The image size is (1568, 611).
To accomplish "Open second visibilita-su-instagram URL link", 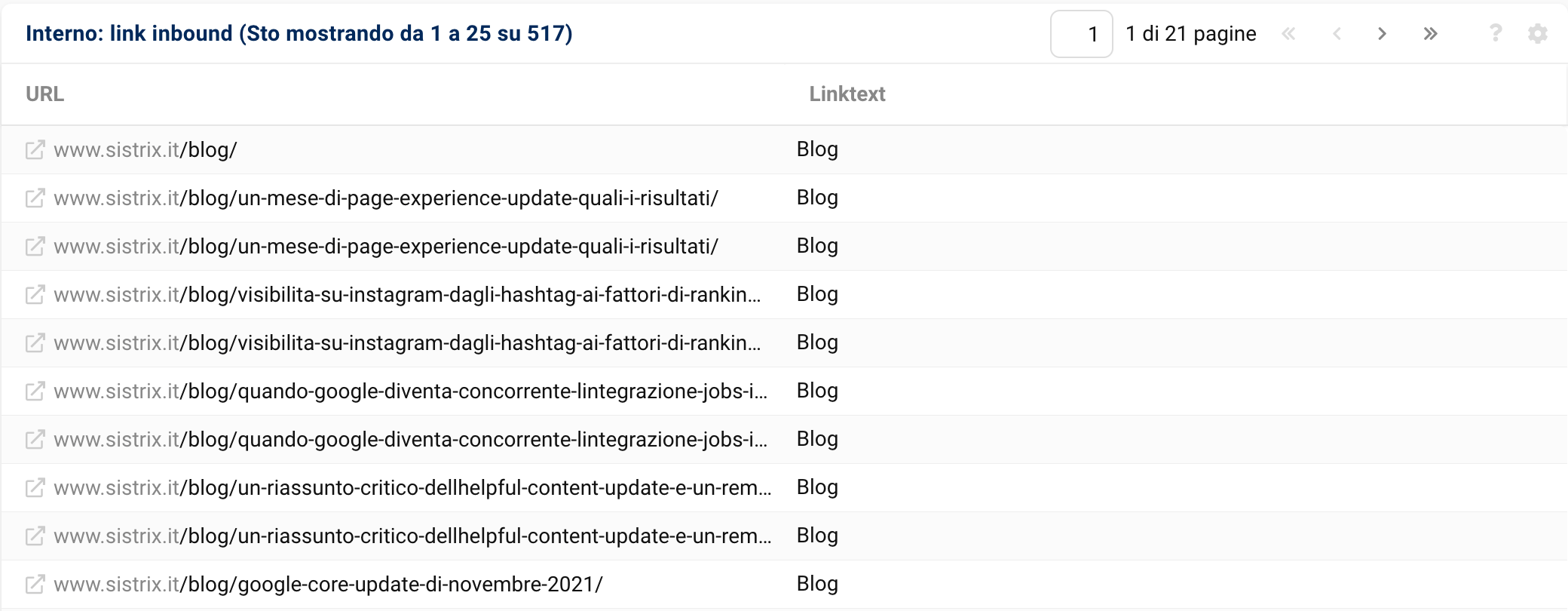I will pyautogui.click(x=407, y=342).
